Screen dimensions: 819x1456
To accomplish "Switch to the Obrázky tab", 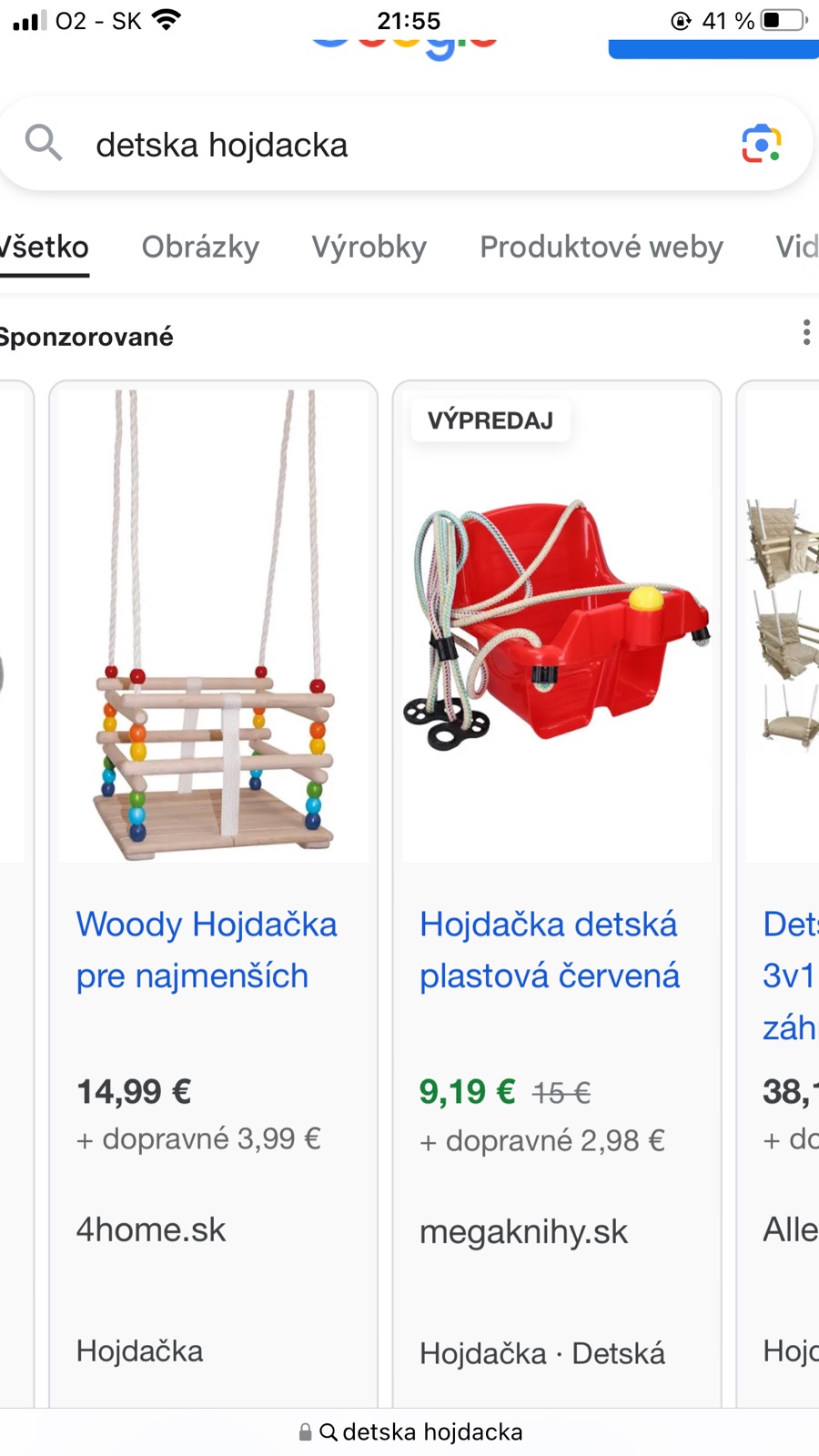I will 200,247.
